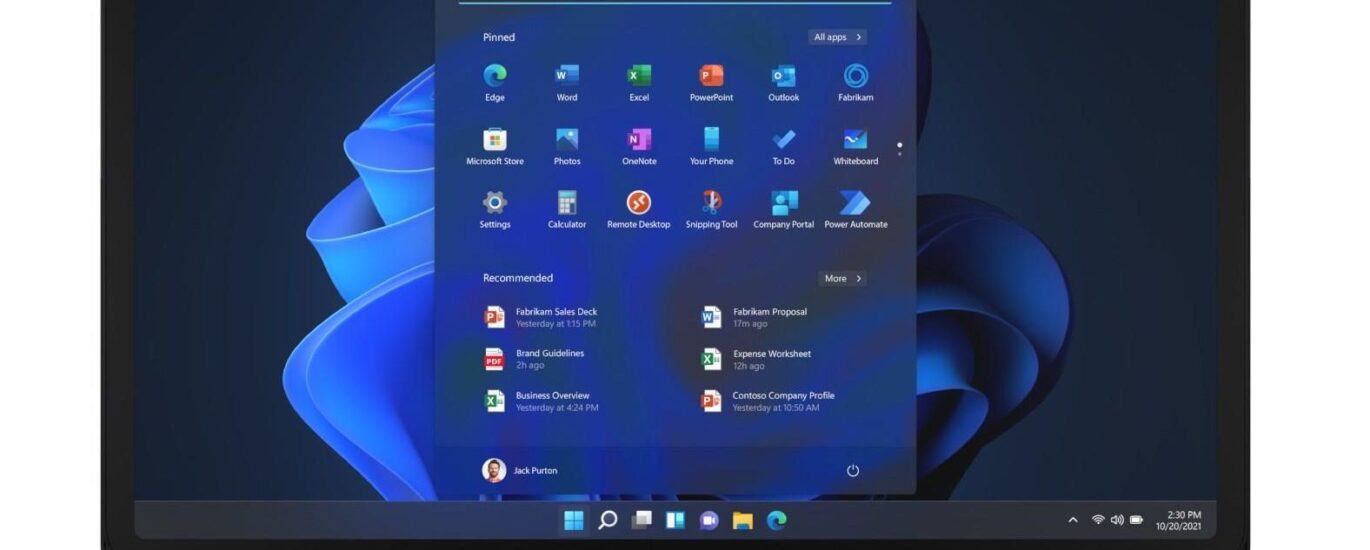The image size is (1370, 550).
Task: Click the Power button
Action: [853, 470]
